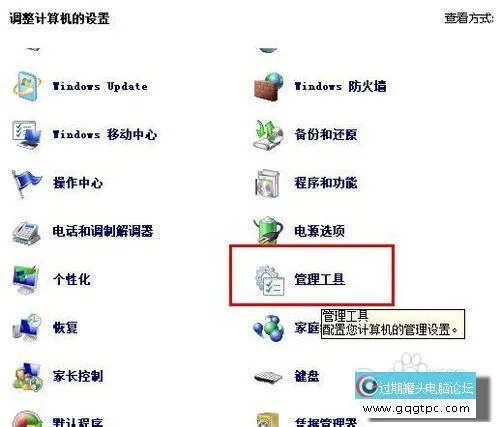Viewport: 500px width, 427px height.
Task: Open the 查看方式 view mode selector
Action: point(469,18)
